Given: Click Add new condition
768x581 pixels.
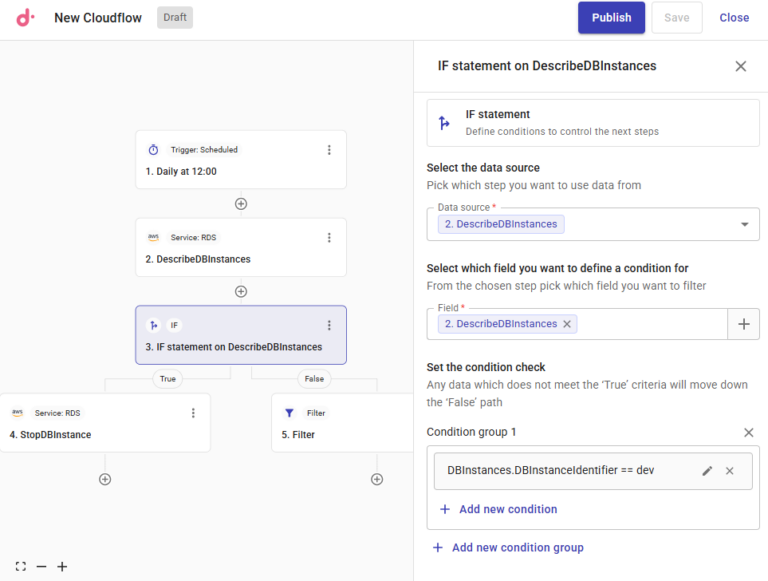Looking at the screenshot, I should coord(499,509).
